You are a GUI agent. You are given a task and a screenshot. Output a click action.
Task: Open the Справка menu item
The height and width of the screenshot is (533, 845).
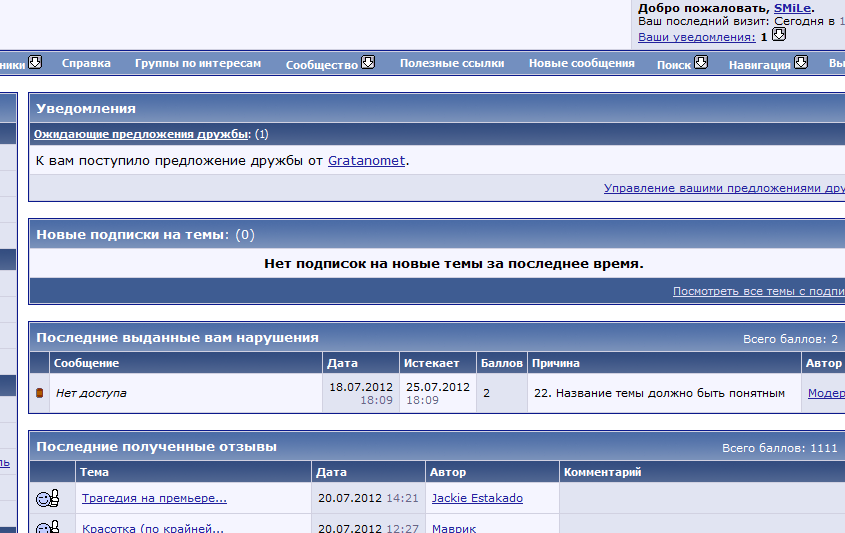pos(86,64)
